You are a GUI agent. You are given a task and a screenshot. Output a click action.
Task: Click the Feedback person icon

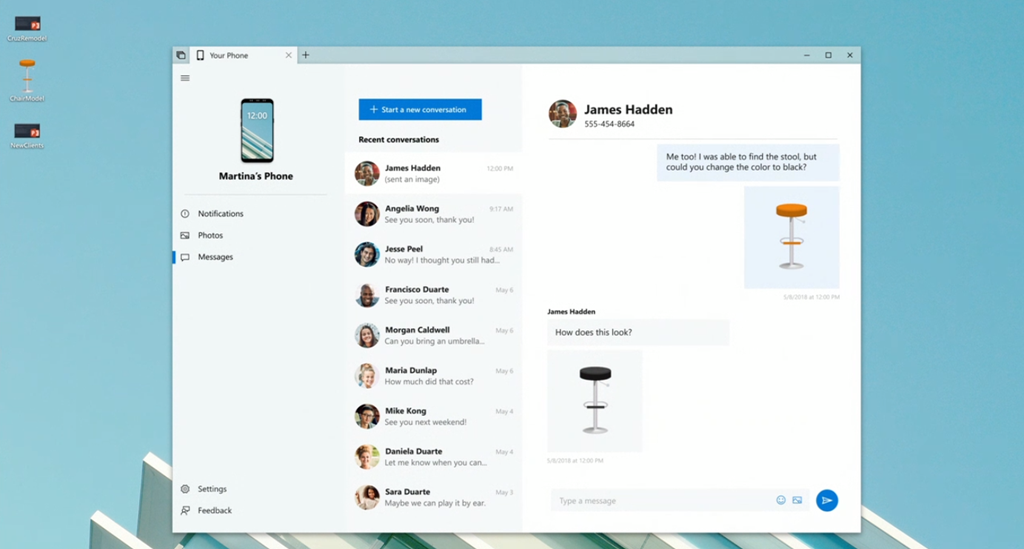tap(185, 510)
